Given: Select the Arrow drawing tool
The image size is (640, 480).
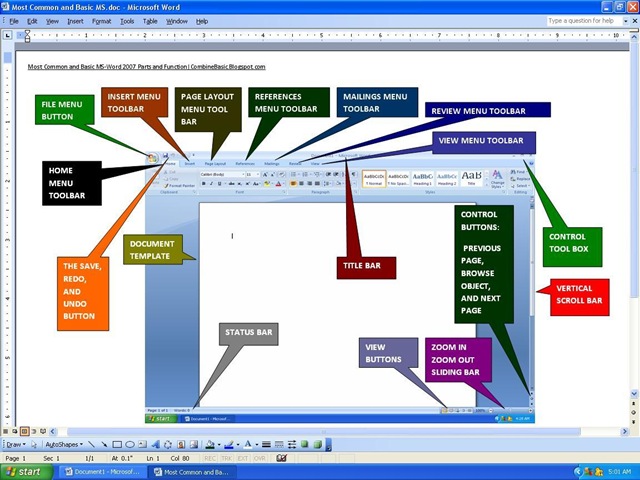Looking at the screenshot, I should 104,444.
